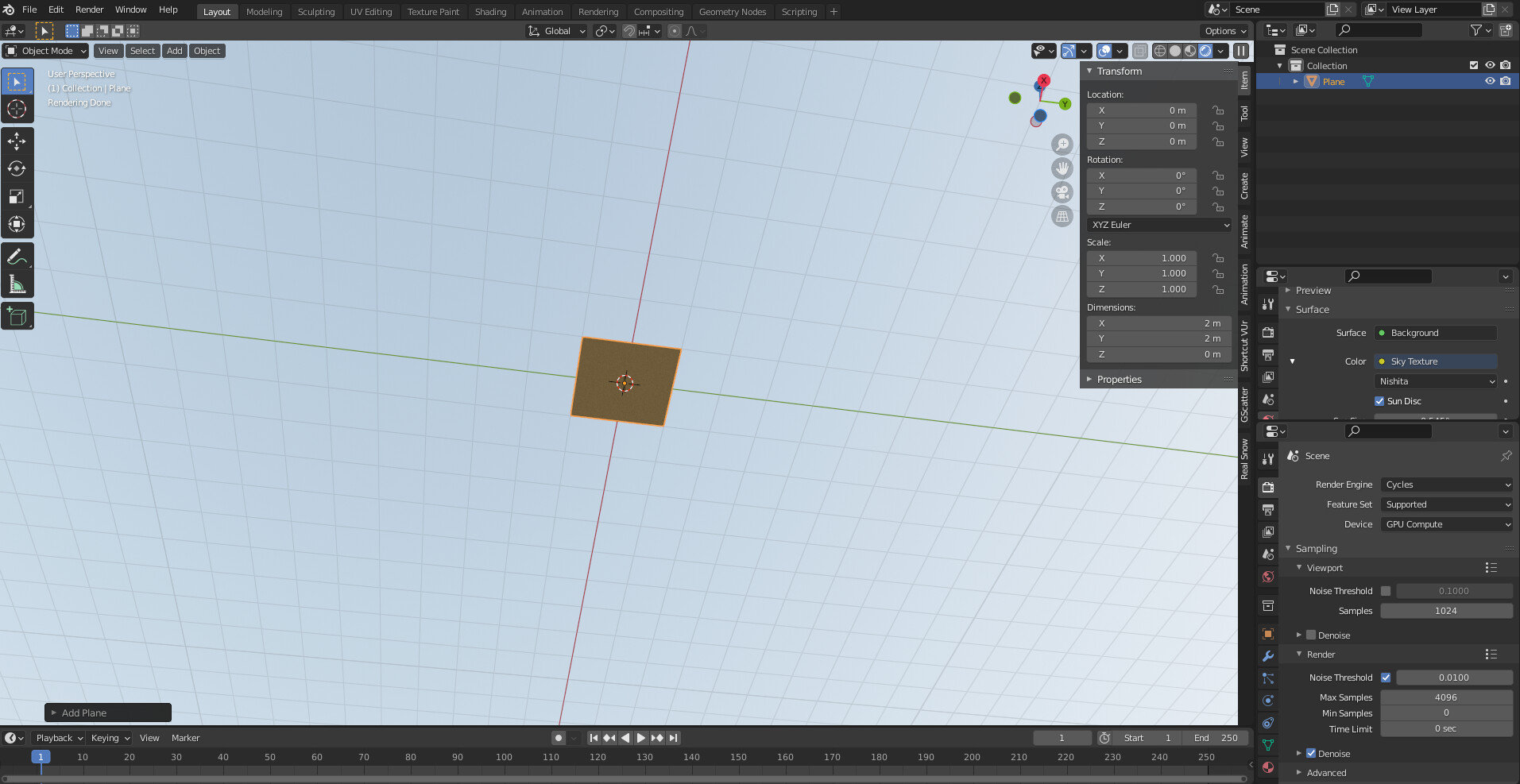The image size is (1520, 784).
Task: Disable render Denoise checkbox
Action: click(x=1311, y=753)
